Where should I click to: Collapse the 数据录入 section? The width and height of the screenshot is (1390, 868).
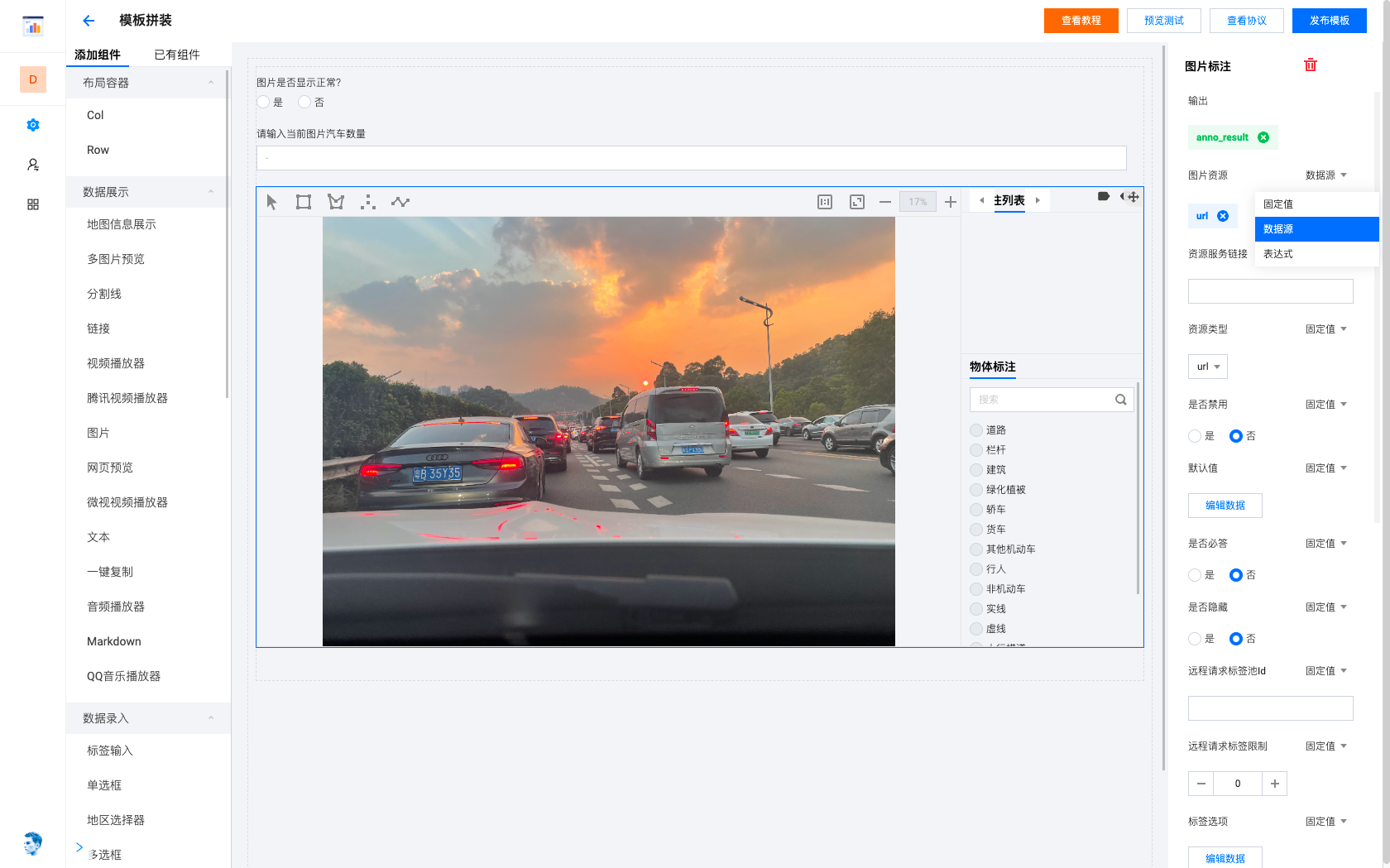[211, 718]
